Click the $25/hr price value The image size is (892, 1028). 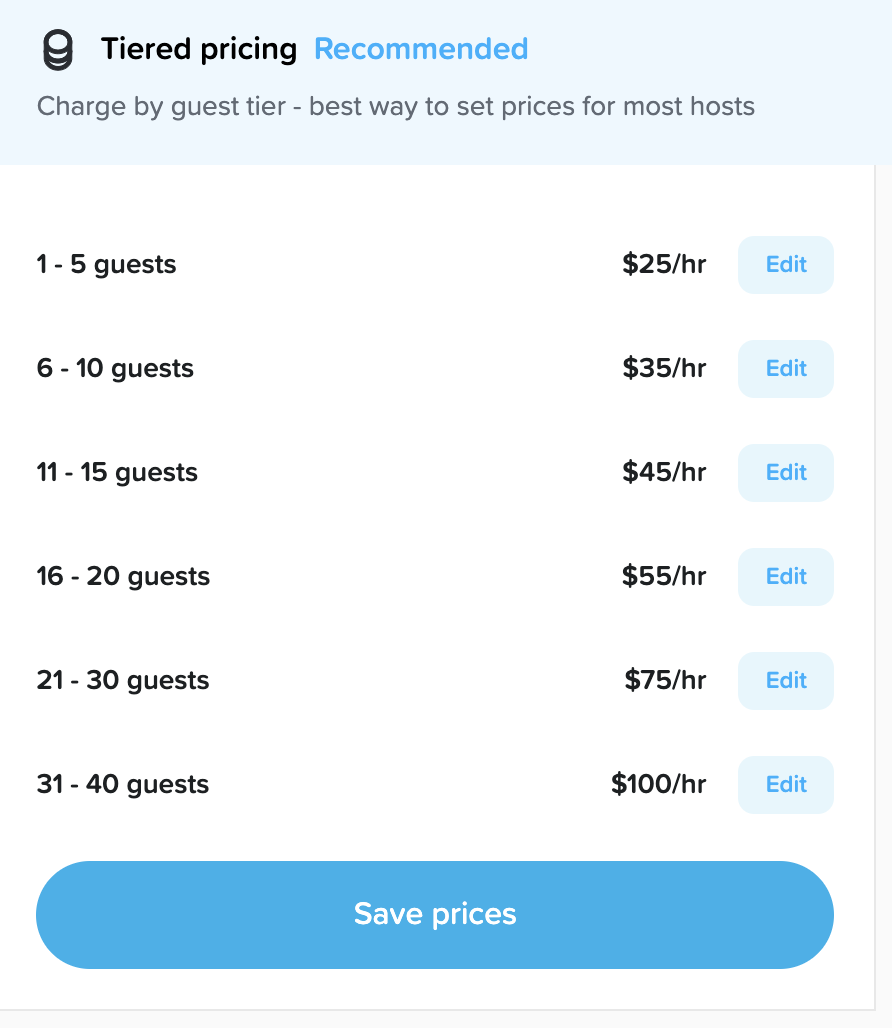tap(664, 265)
